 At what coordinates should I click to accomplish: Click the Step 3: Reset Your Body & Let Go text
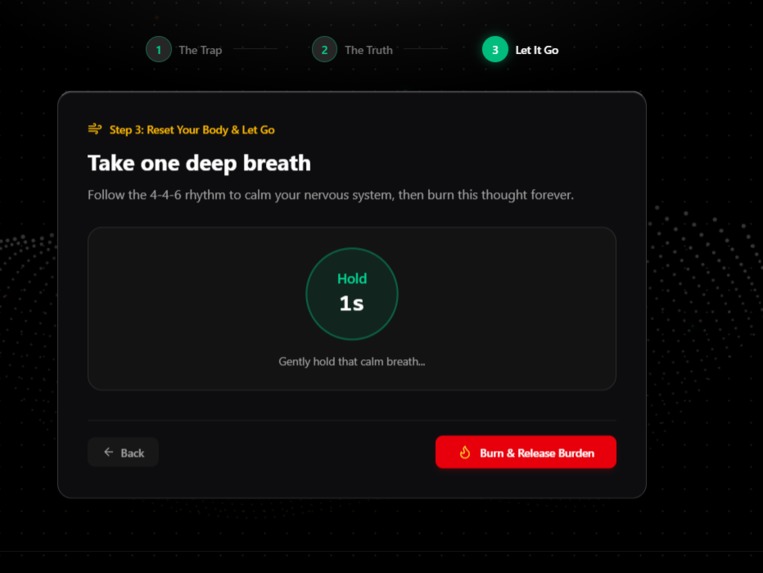[x=192, y=130]
